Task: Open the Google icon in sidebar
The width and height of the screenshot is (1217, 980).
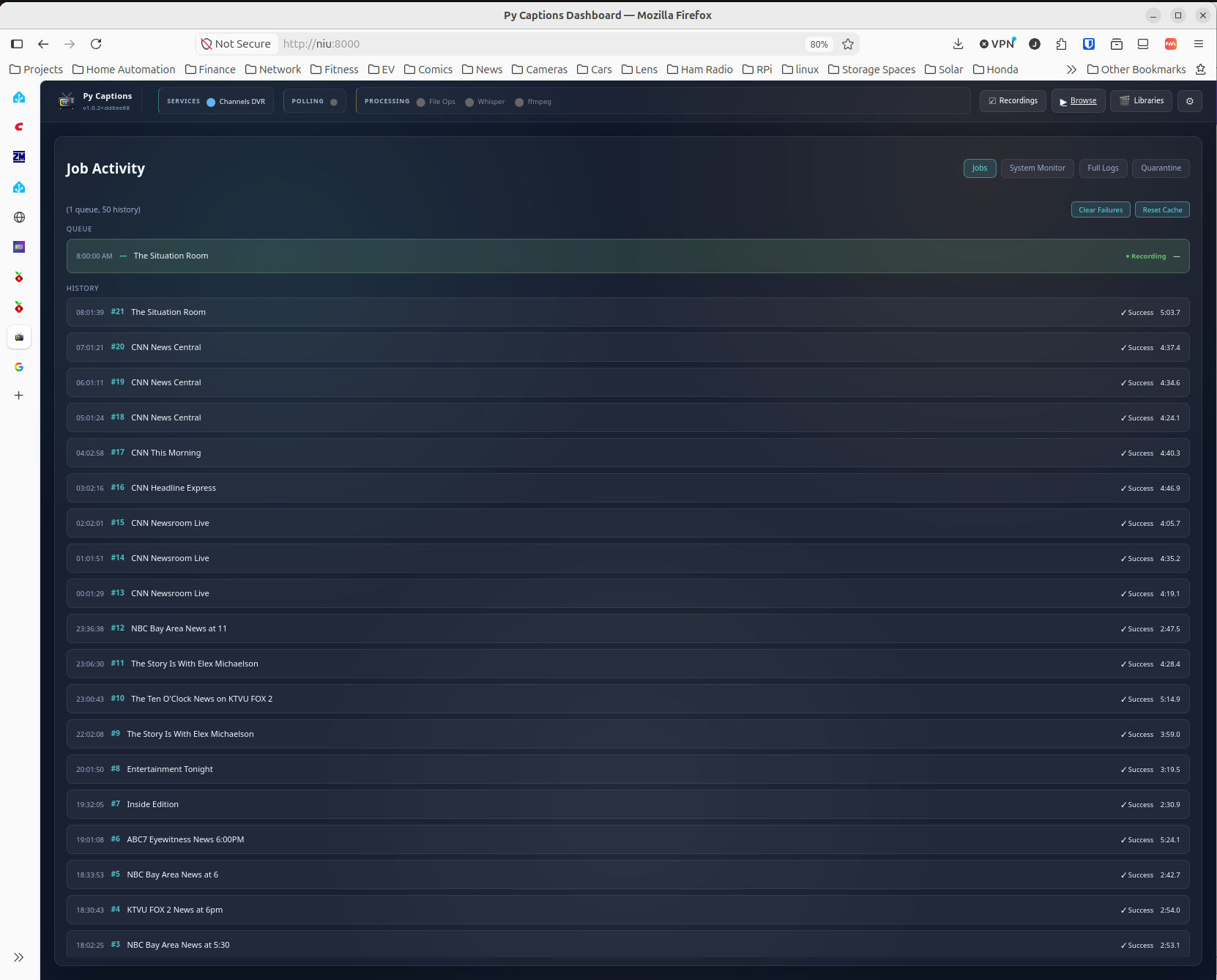Action: (19, 367)
